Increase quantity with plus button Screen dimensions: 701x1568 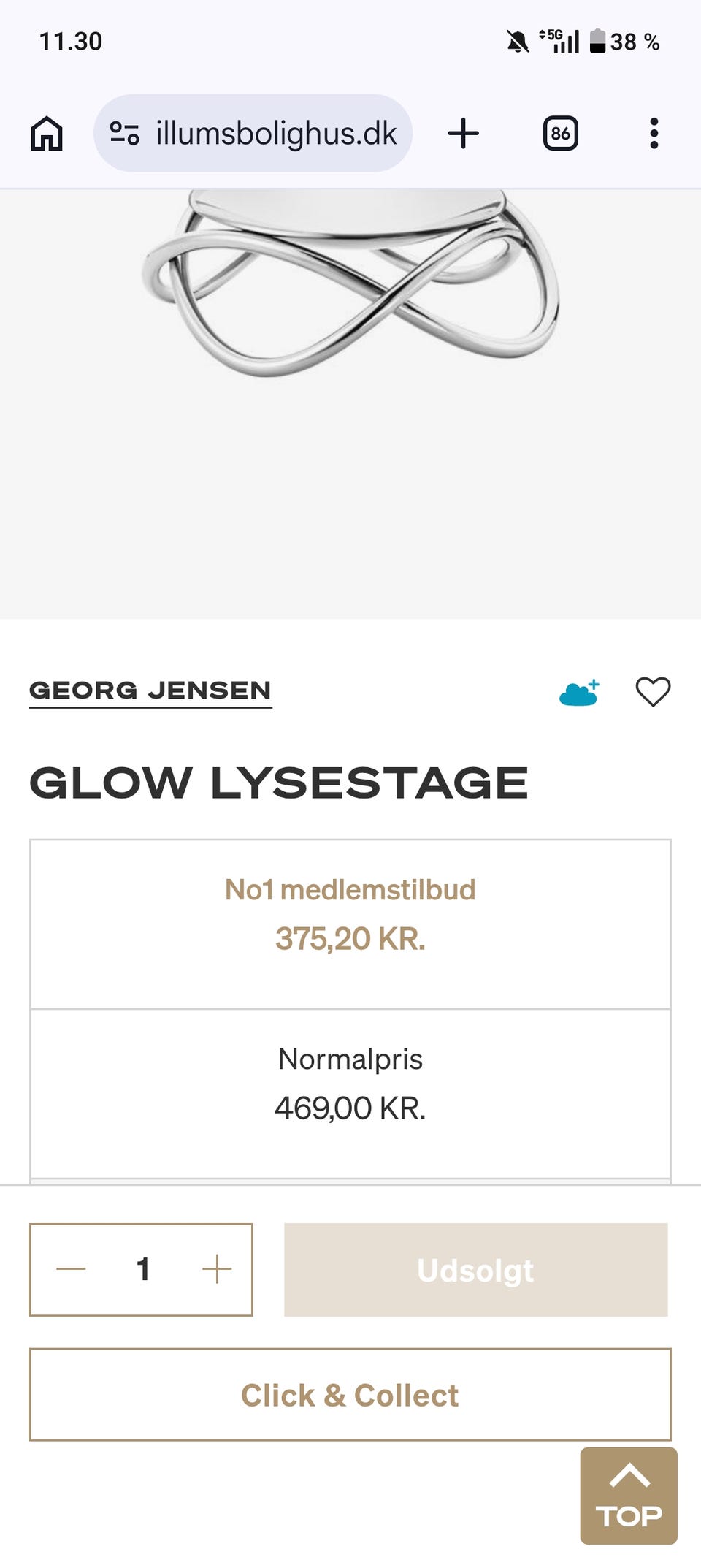coord(217,1269)
